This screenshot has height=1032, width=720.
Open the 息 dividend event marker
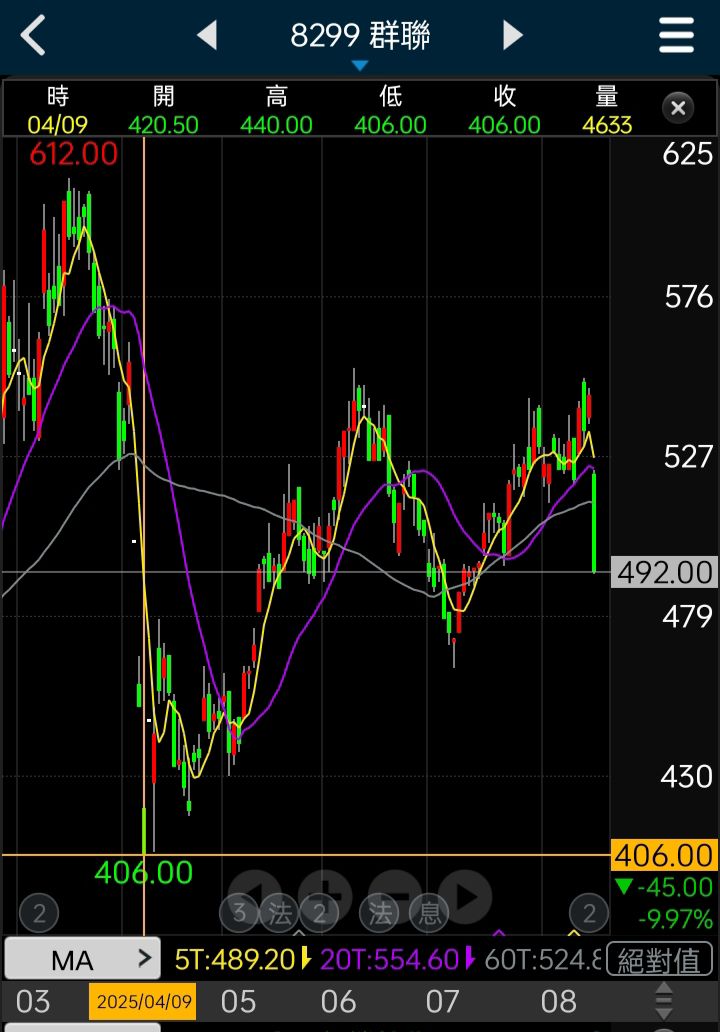tap(429, 914)
